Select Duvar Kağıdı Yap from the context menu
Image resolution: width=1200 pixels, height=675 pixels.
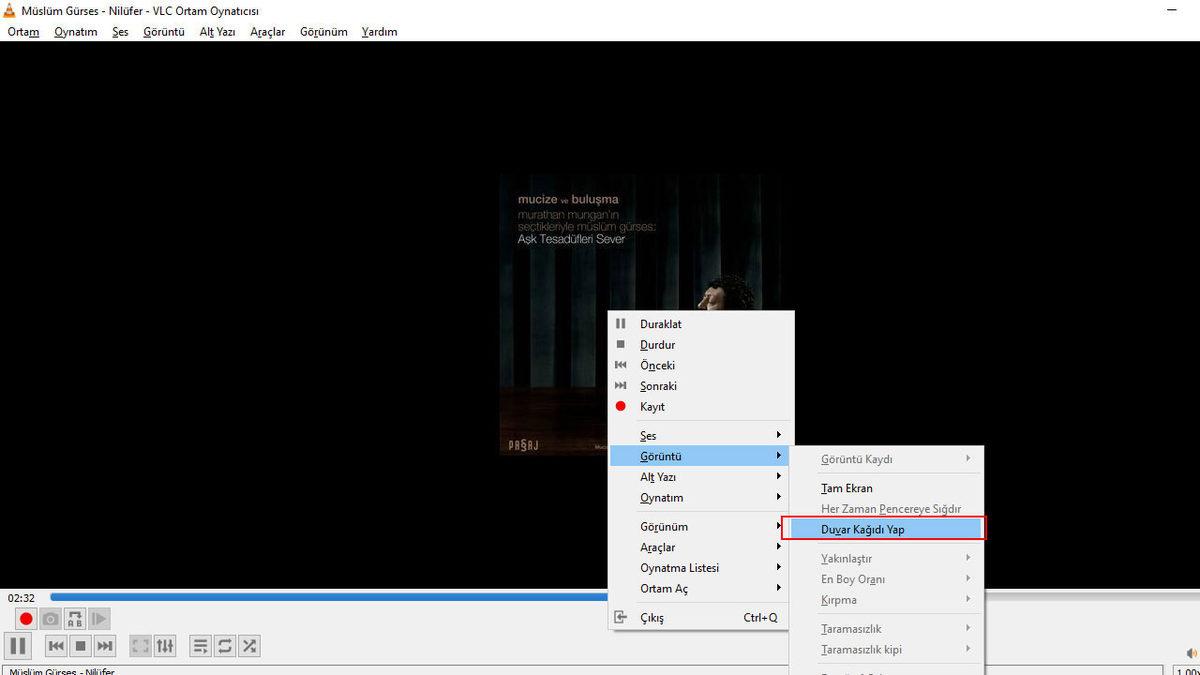[x=880, y=528]
